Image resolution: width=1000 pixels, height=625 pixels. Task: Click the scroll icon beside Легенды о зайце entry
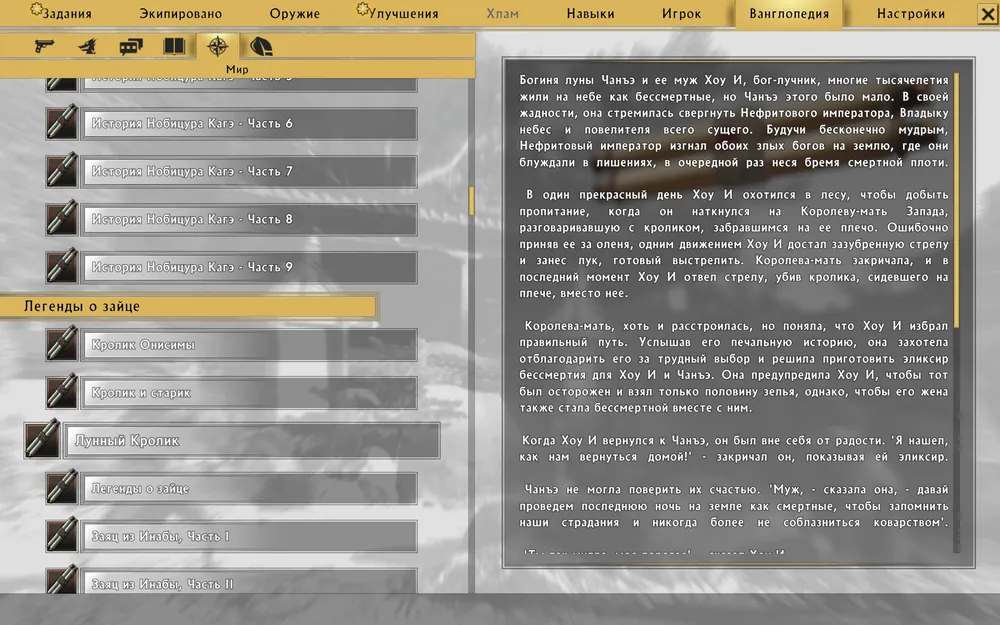[x=62, y=487]
